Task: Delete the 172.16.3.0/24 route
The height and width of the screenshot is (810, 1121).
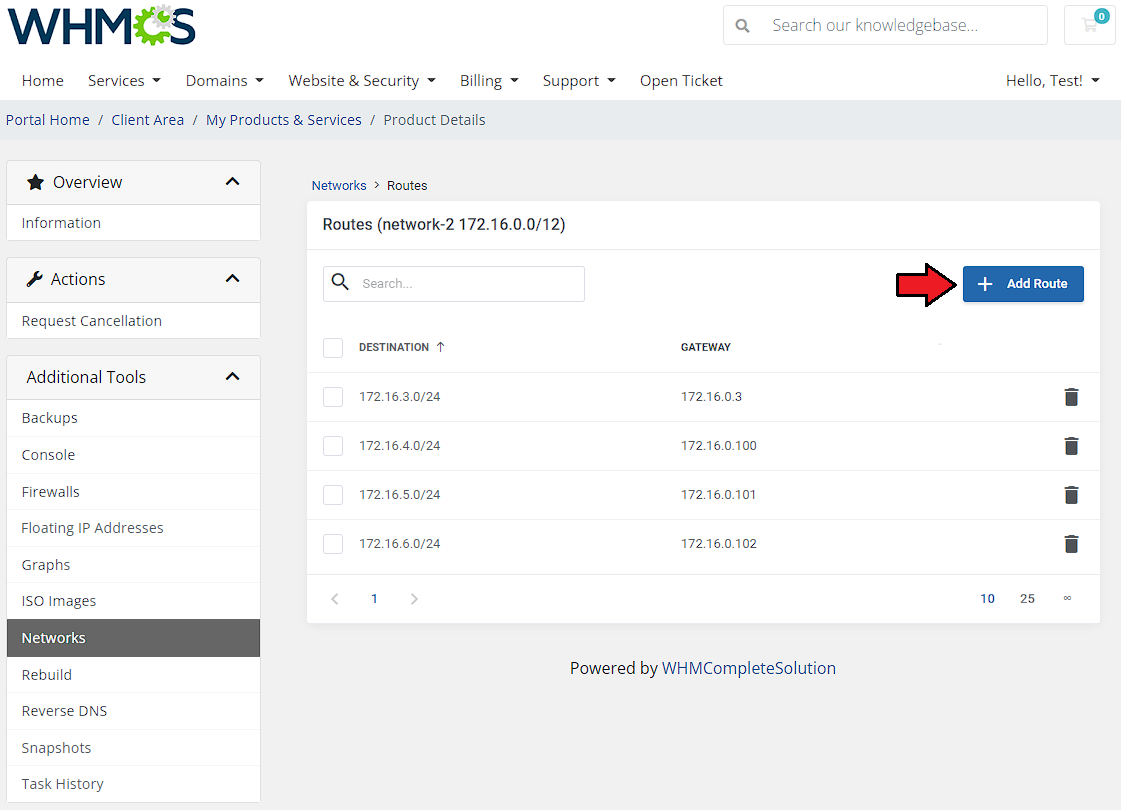Action: pos(1071,397)
